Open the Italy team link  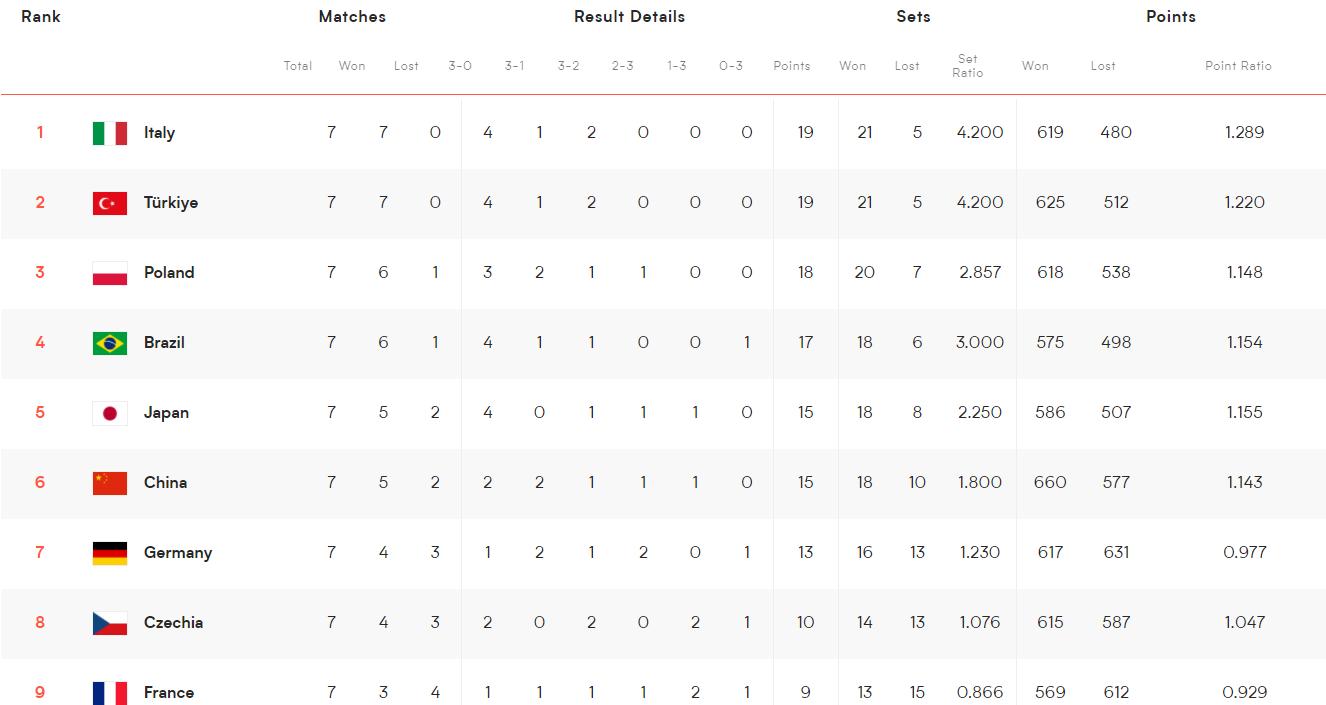coord(159,132)
